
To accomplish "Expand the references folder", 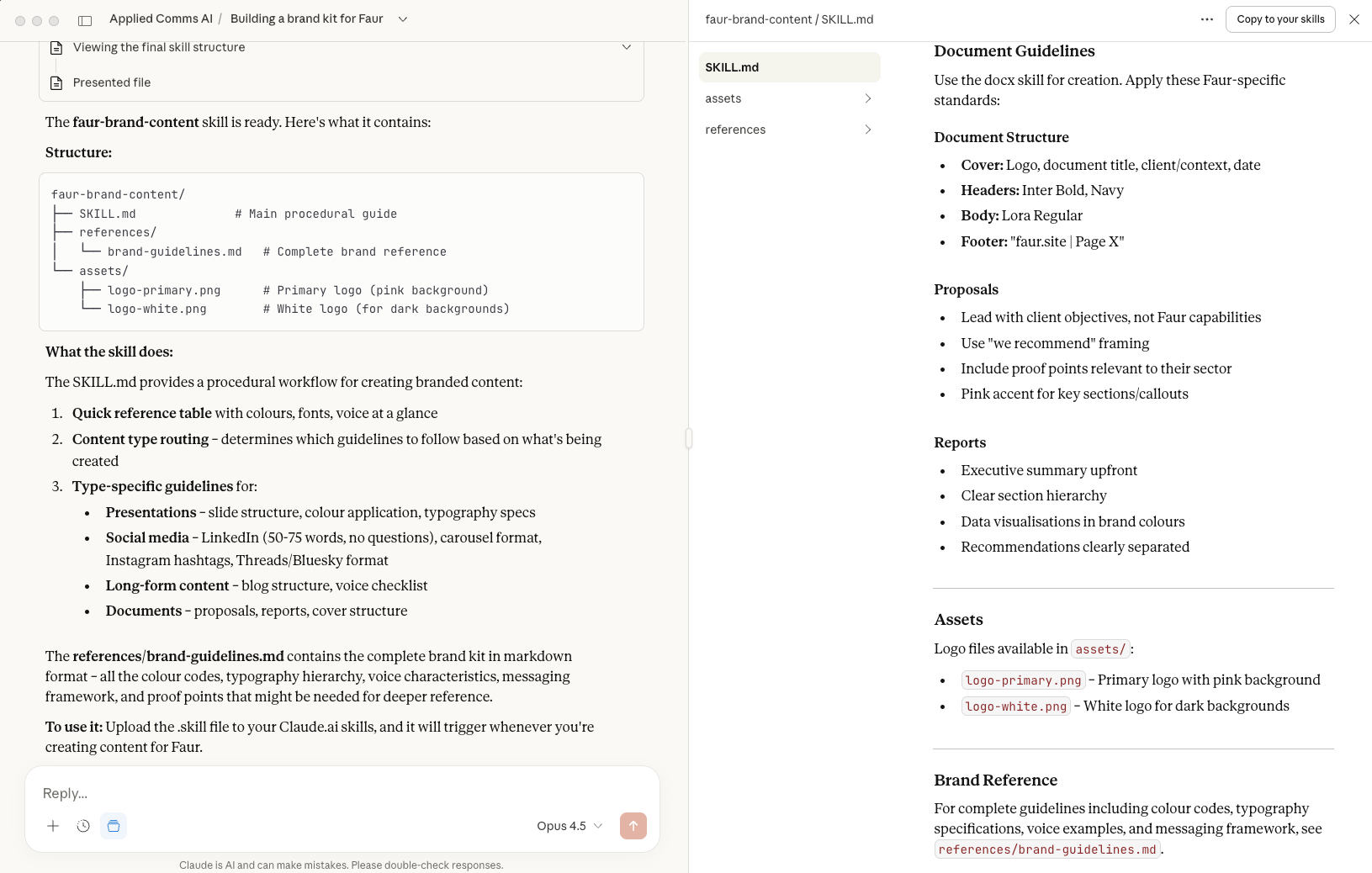I will pyautogui.click(x=788, y=130).
